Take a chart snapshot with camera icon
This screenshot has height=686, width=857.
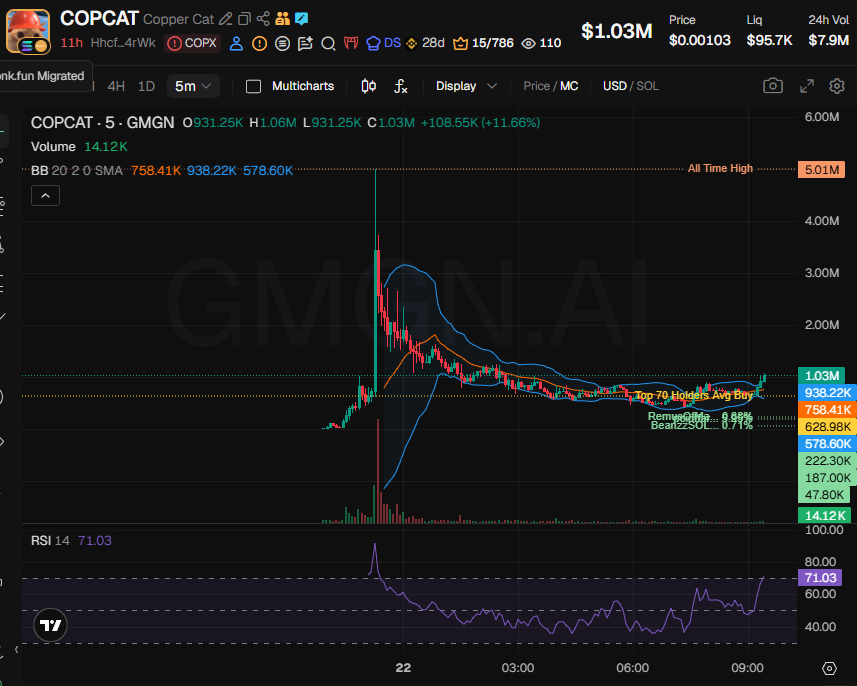click(x=772, y=86)
